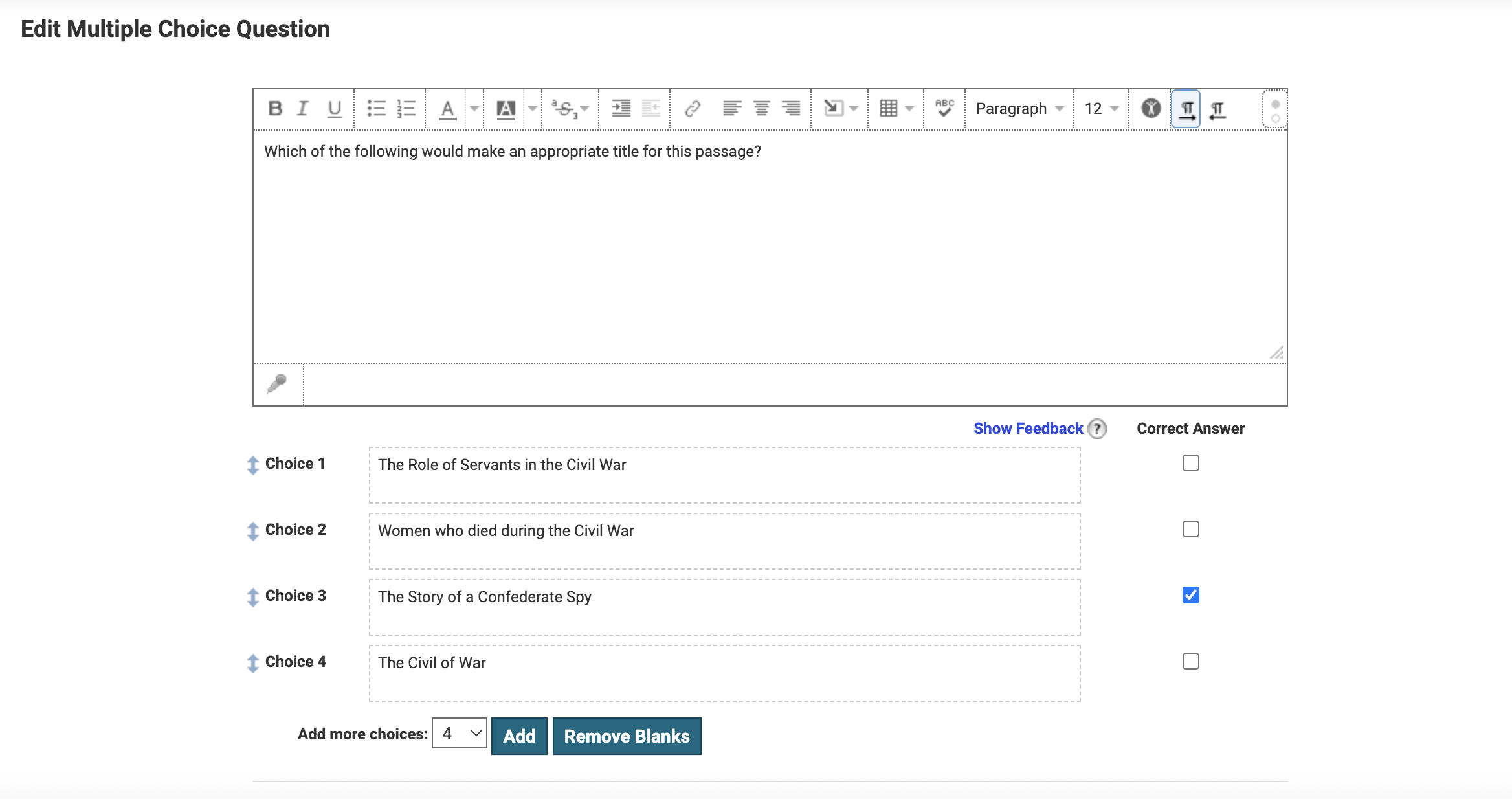Apply the text color
The image size is (1512, 799).
point(447,109)
